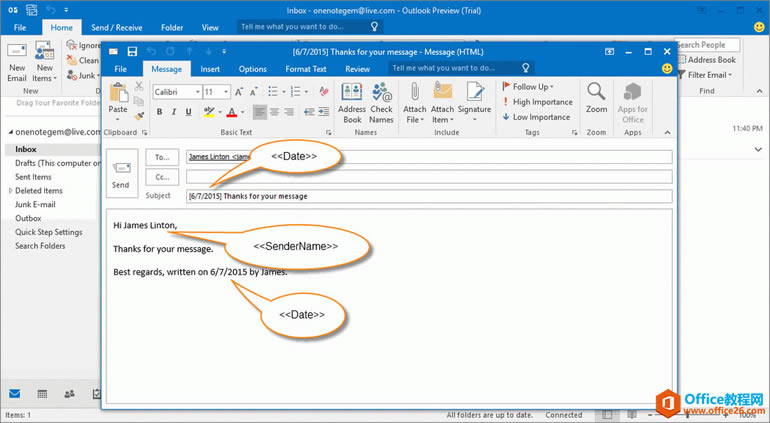
Task: Click into the Cc address field
Action: [429, 177]
